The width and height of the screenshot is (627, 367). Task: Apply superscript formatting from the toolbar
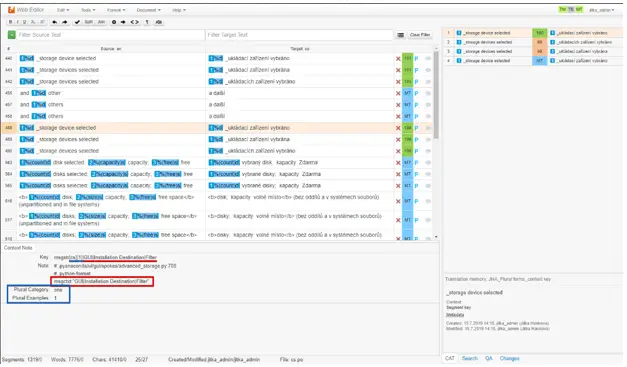[x=42, y=22]
